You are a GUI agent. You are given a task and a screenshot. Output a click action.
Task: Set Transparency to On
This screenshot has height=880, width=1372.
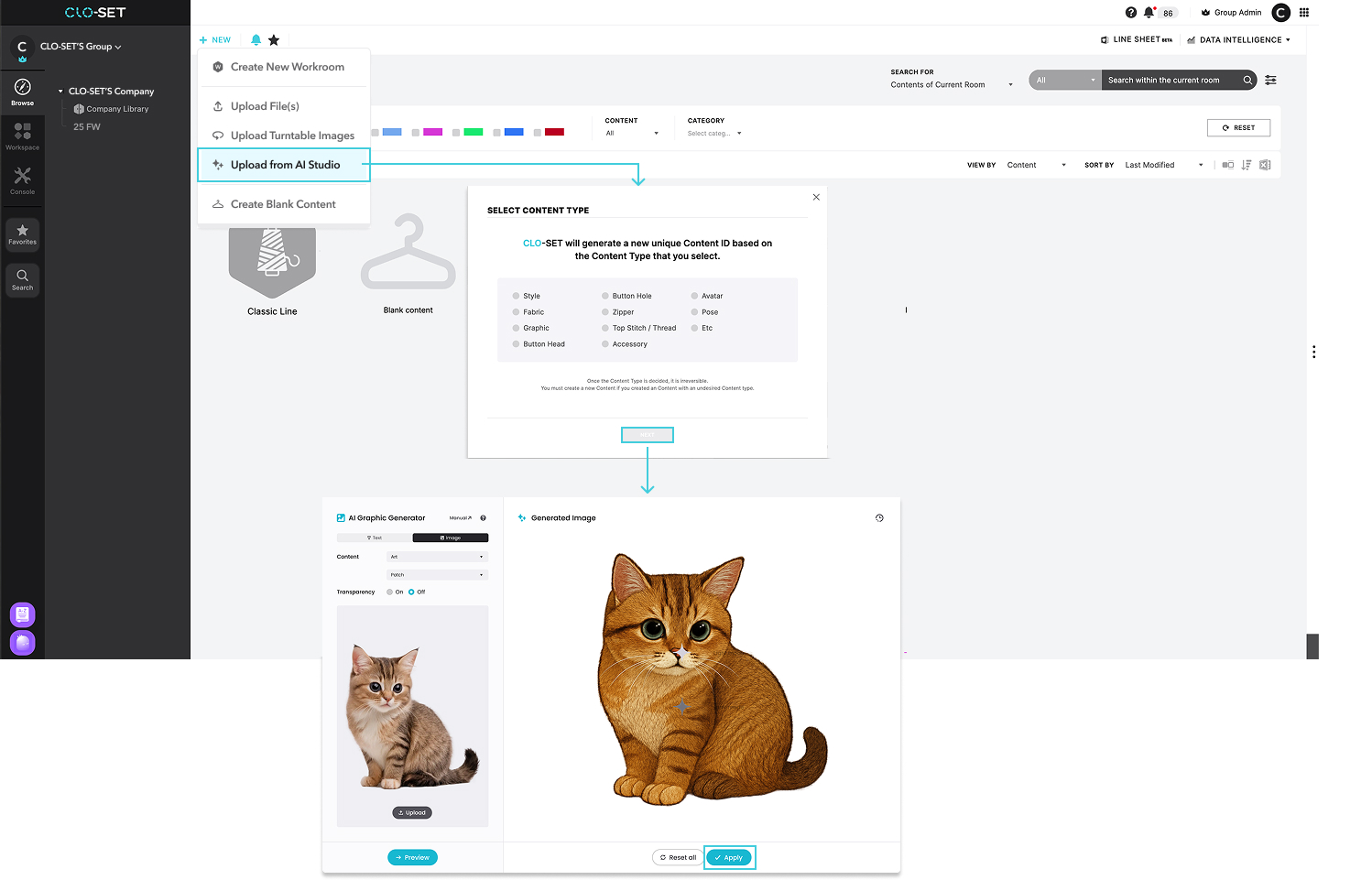click(389, 592)
